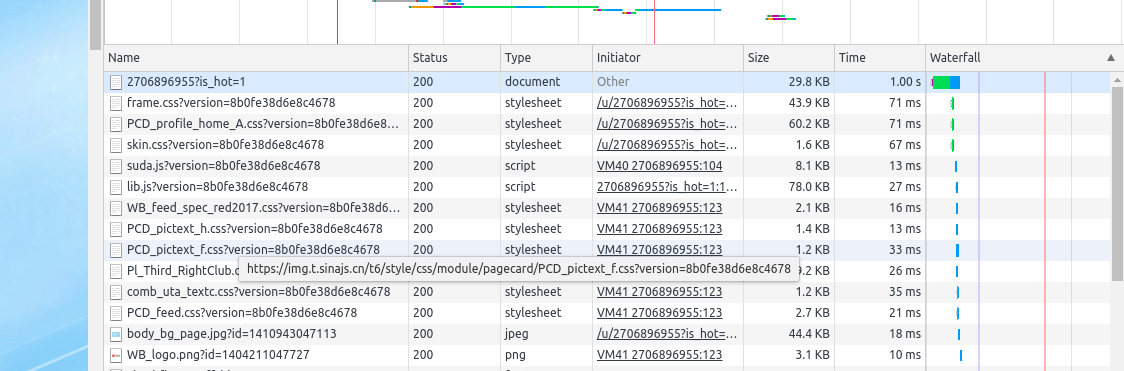Open initiator link for skin.css
This screenshot has width=1124, height=371.
pos(667,145)
